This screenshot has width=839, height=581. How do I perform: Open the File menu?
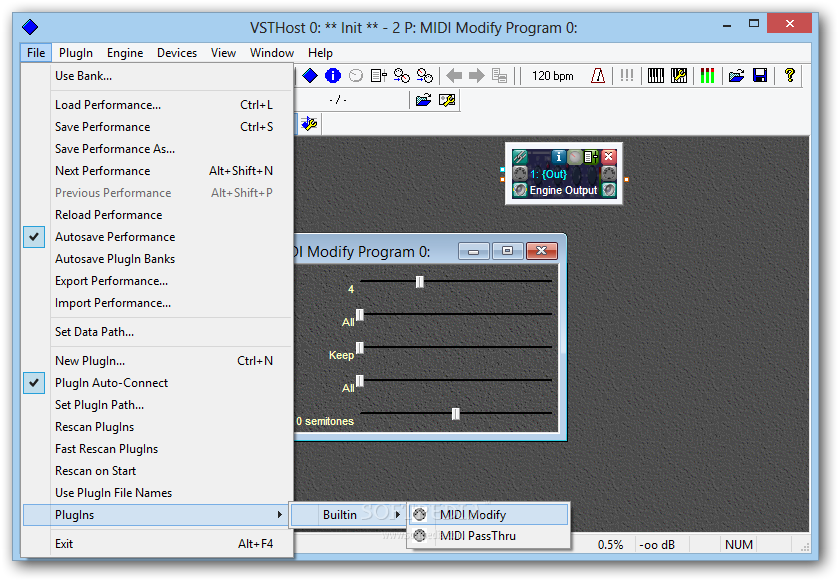36,53
